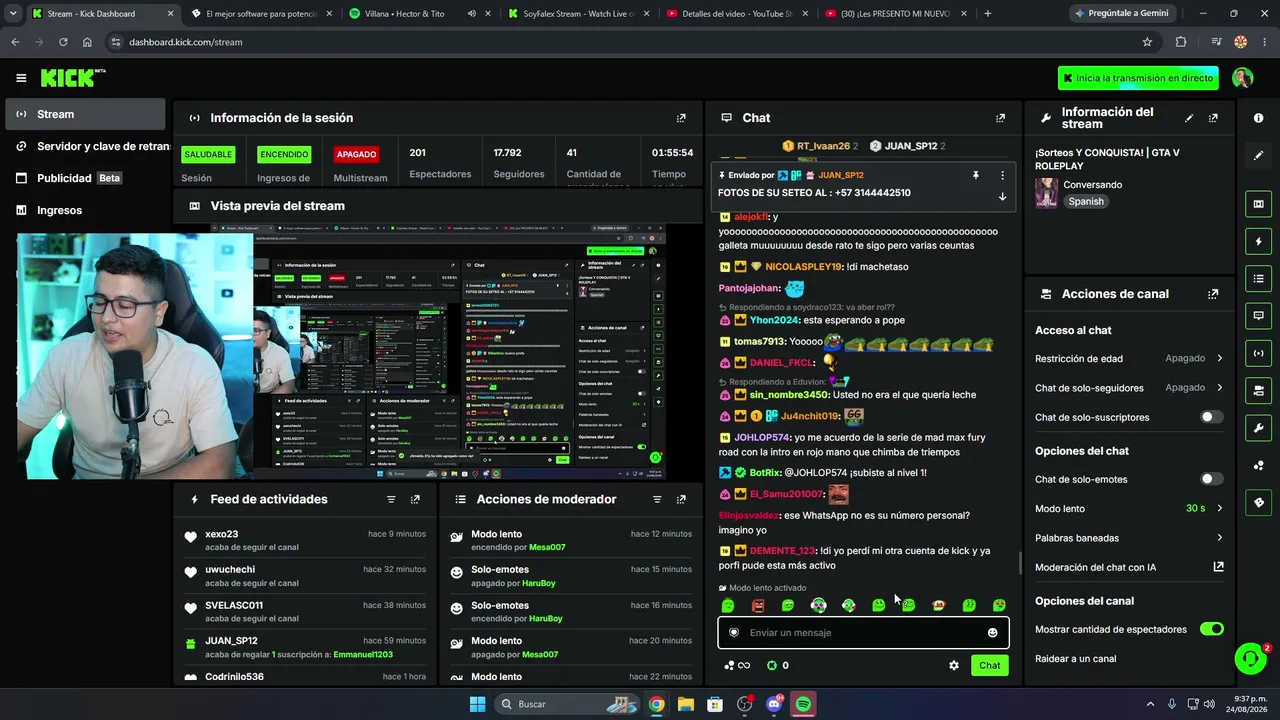Toggle Chat de solo-suscriptores switch
Viewport: 1280px width, 720px height.
tap(1211, 417)
